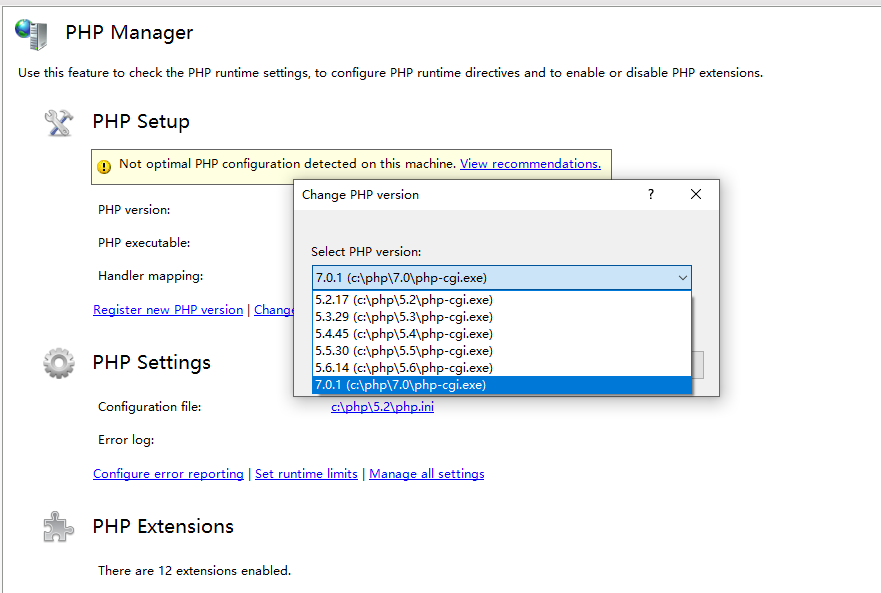Click the PHP Extensions heading
881x593 pixels.
pyautogui.click(x=163, y=527)
